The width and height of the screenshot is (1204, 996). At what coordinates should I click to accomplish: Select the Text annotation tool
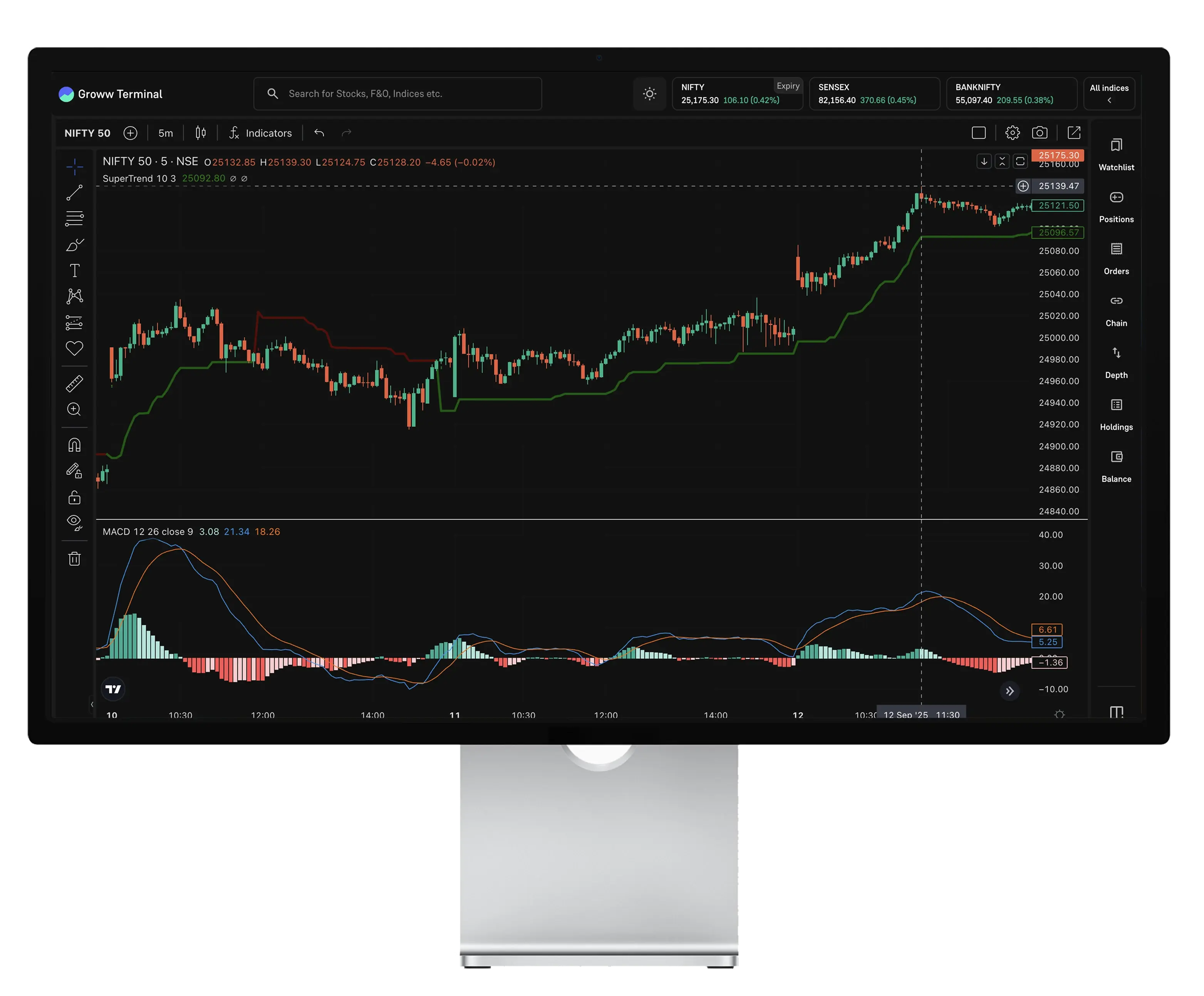(x=75, y=271)
